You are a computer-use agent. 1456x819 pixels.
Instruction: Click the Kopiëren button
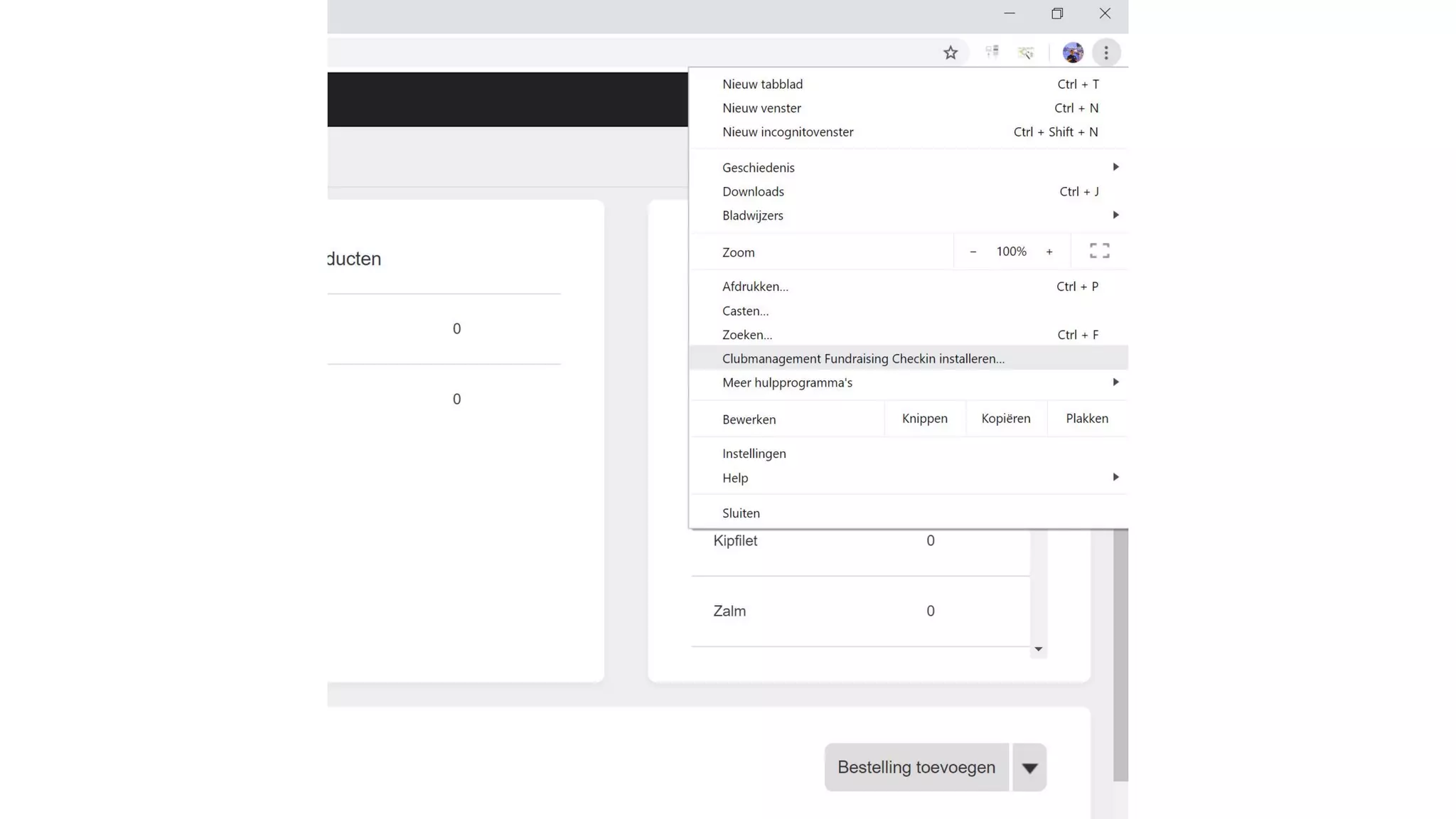(x=1005, y=419)
